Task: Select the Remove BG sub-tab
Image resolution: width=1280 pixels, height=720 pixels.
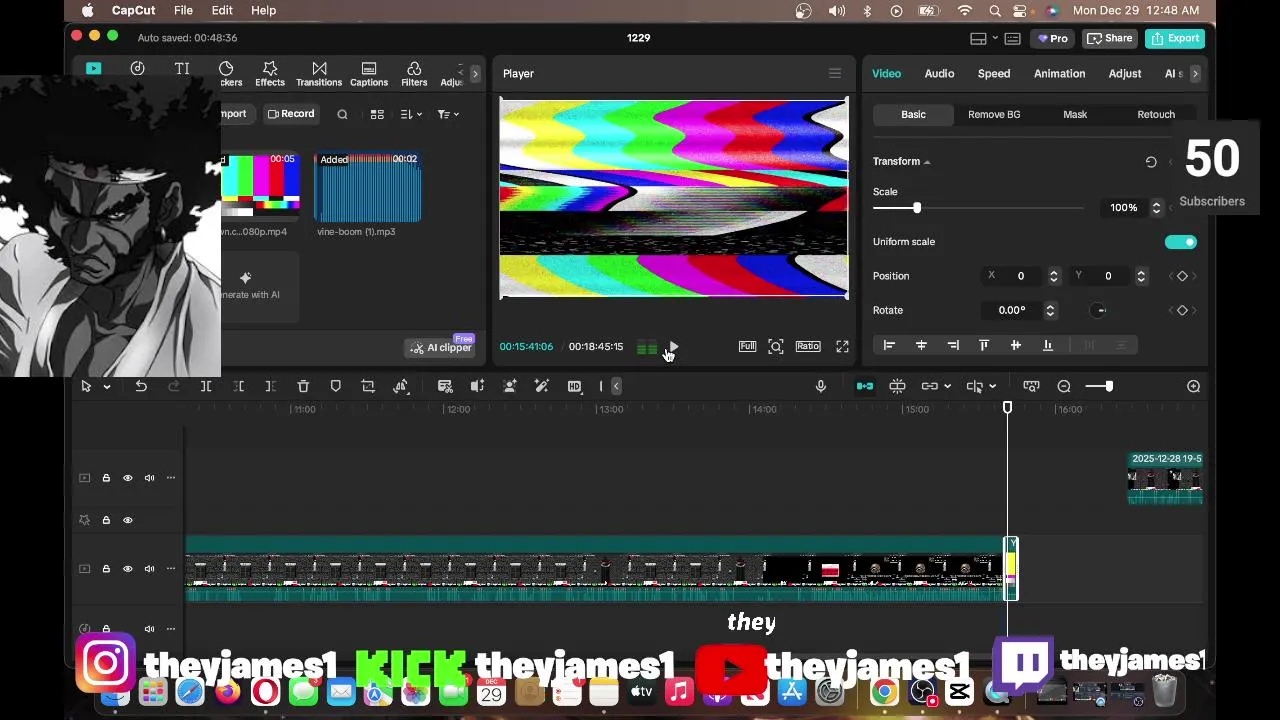Action: (x=994, y=115)
